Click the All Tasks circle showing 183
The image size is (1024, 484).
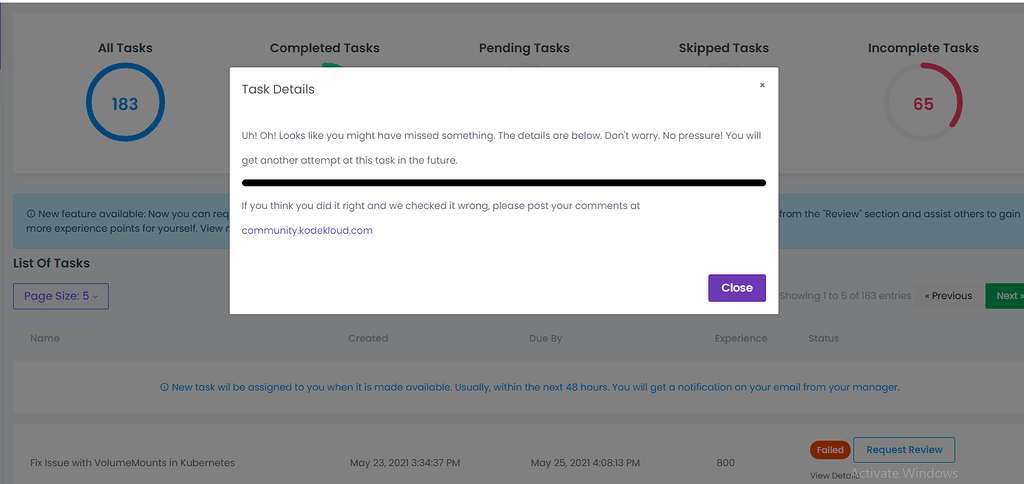(x=125, y=103)
